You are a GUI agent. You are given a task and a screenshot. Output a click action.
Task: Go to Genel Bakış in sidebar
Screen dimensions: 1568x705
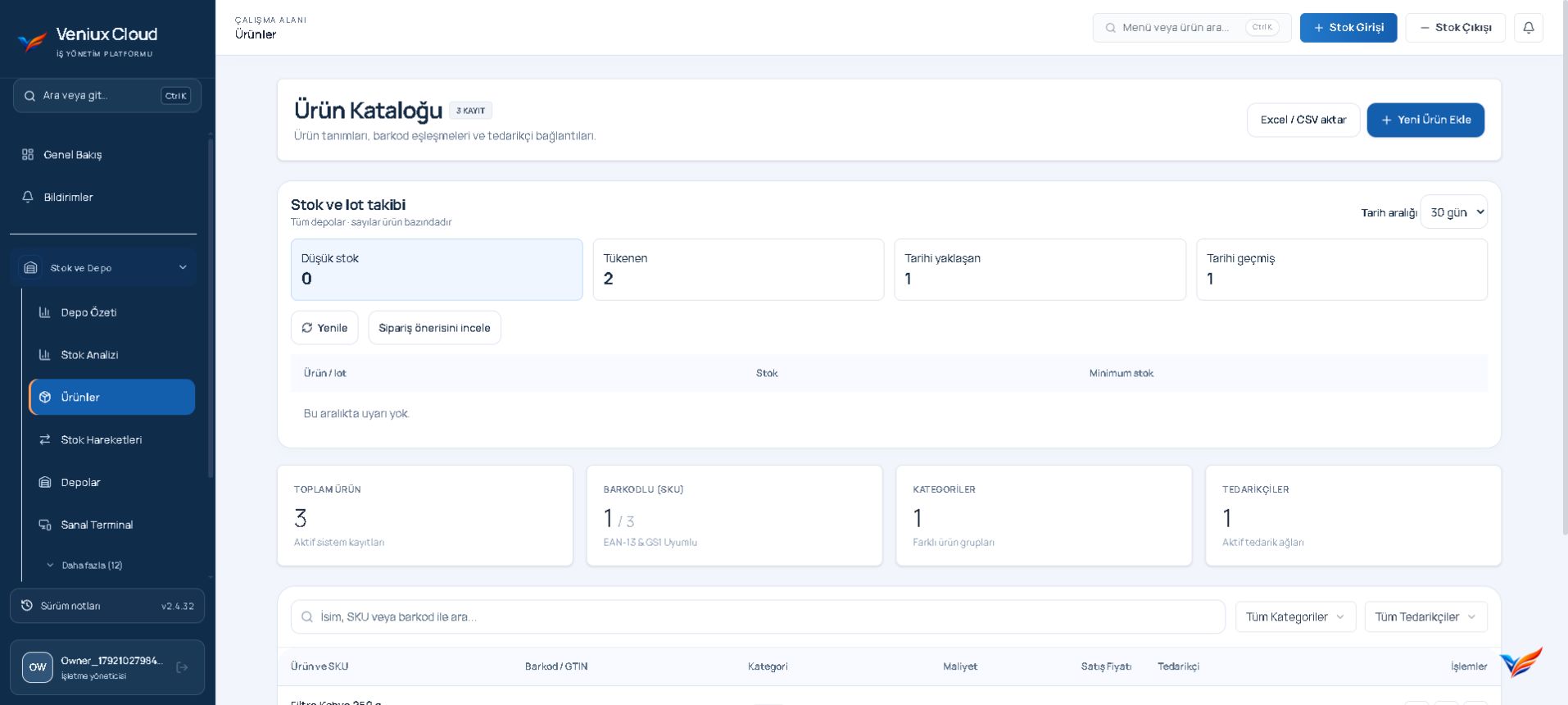pos(103,155)
